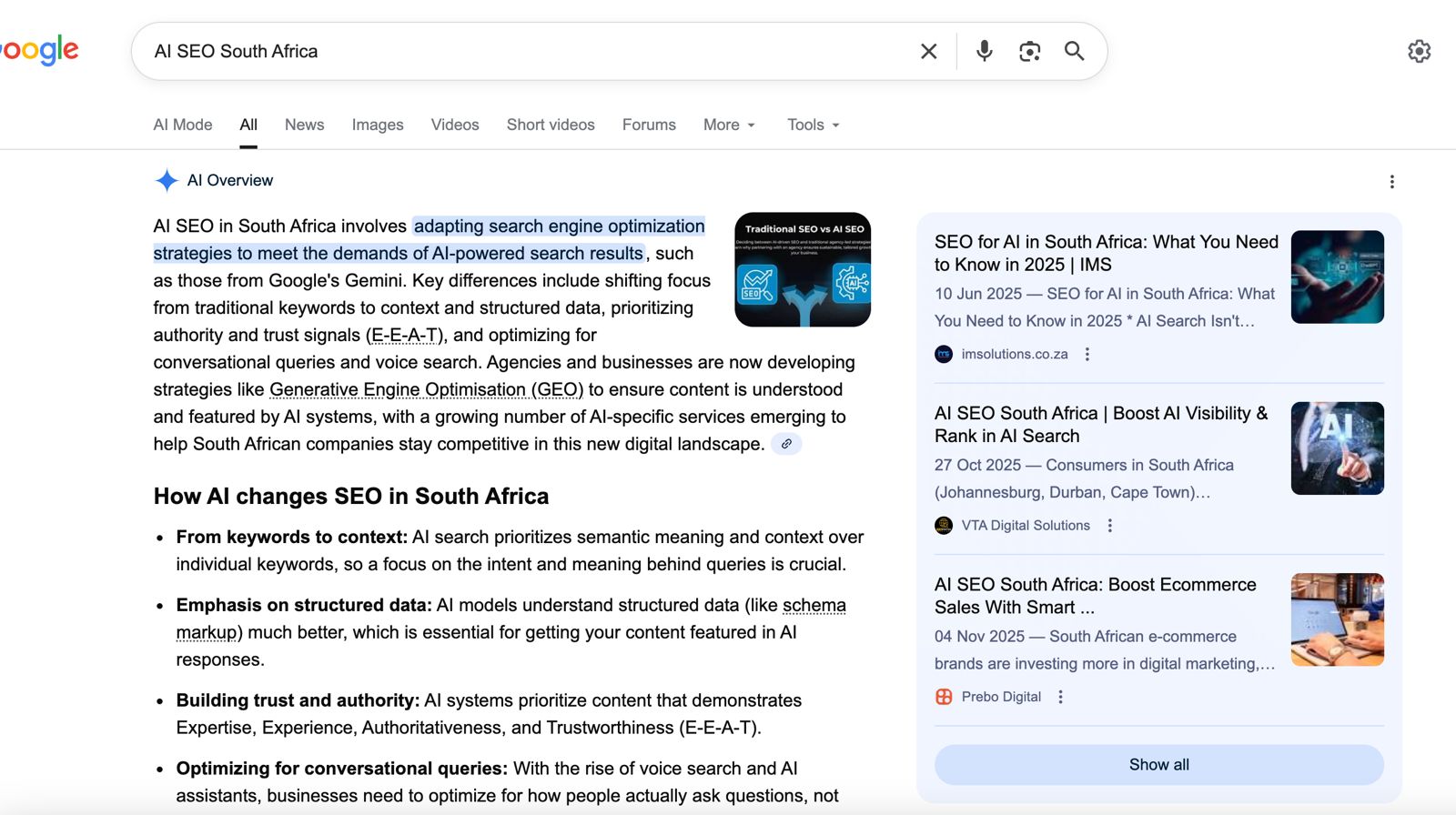The height and width of the screenshot is (815, 1456).
Task: Go to the Google homepage logo
Action: 39,50
